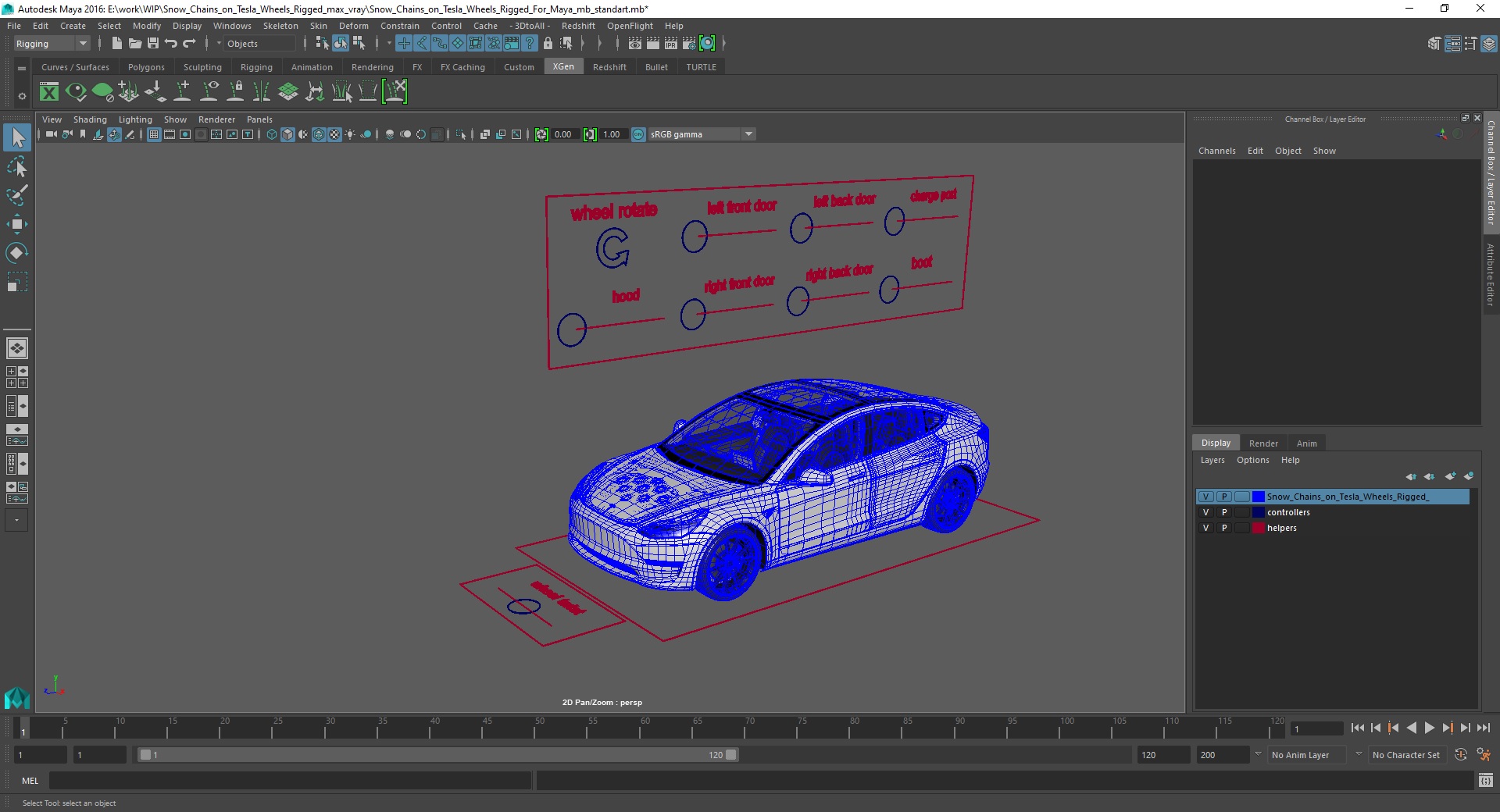Select the arrow Select tool
1500x812 pixels.
coord(17,138)
